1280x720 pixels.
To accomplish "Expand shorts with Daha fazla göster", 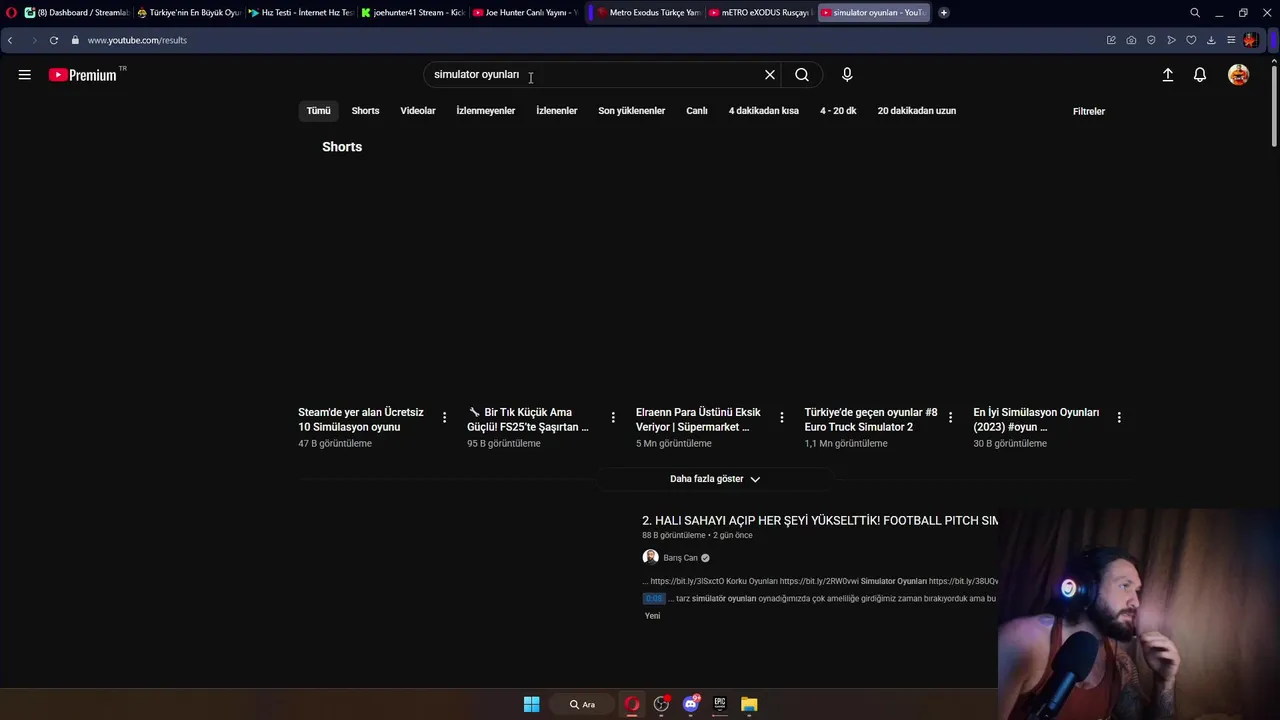I will point(715,479).
